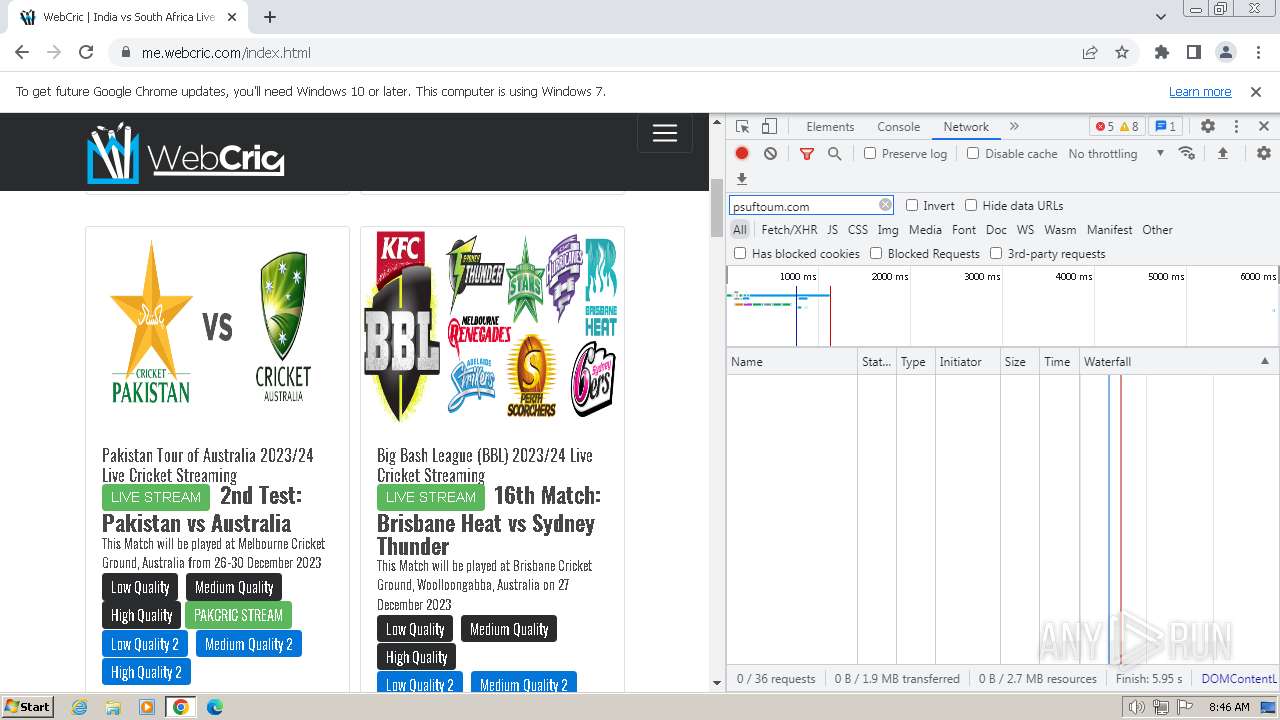The width and height of the screenshot is (1280, 720).
Task: Click the DevTools inspect element picker icon
Action: click(742, 127)
